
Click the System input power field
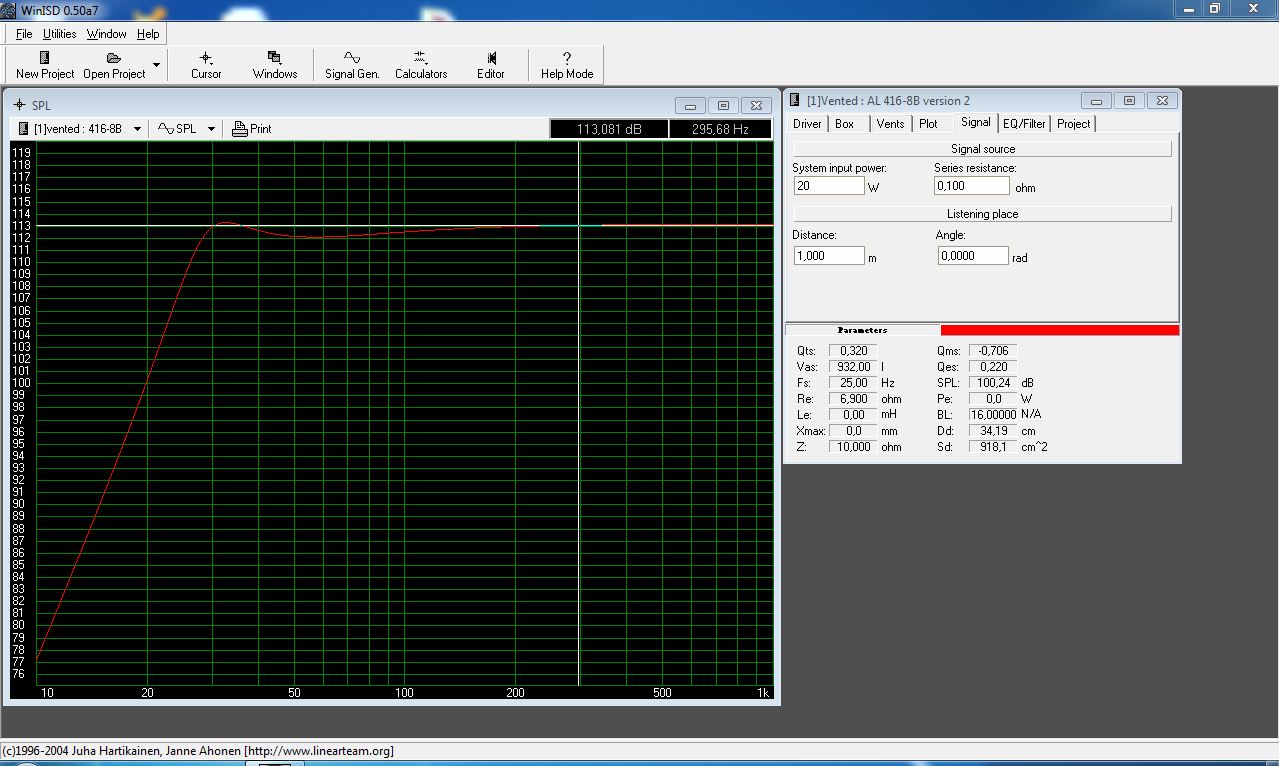pyautogui.click(x=829, y=186)
